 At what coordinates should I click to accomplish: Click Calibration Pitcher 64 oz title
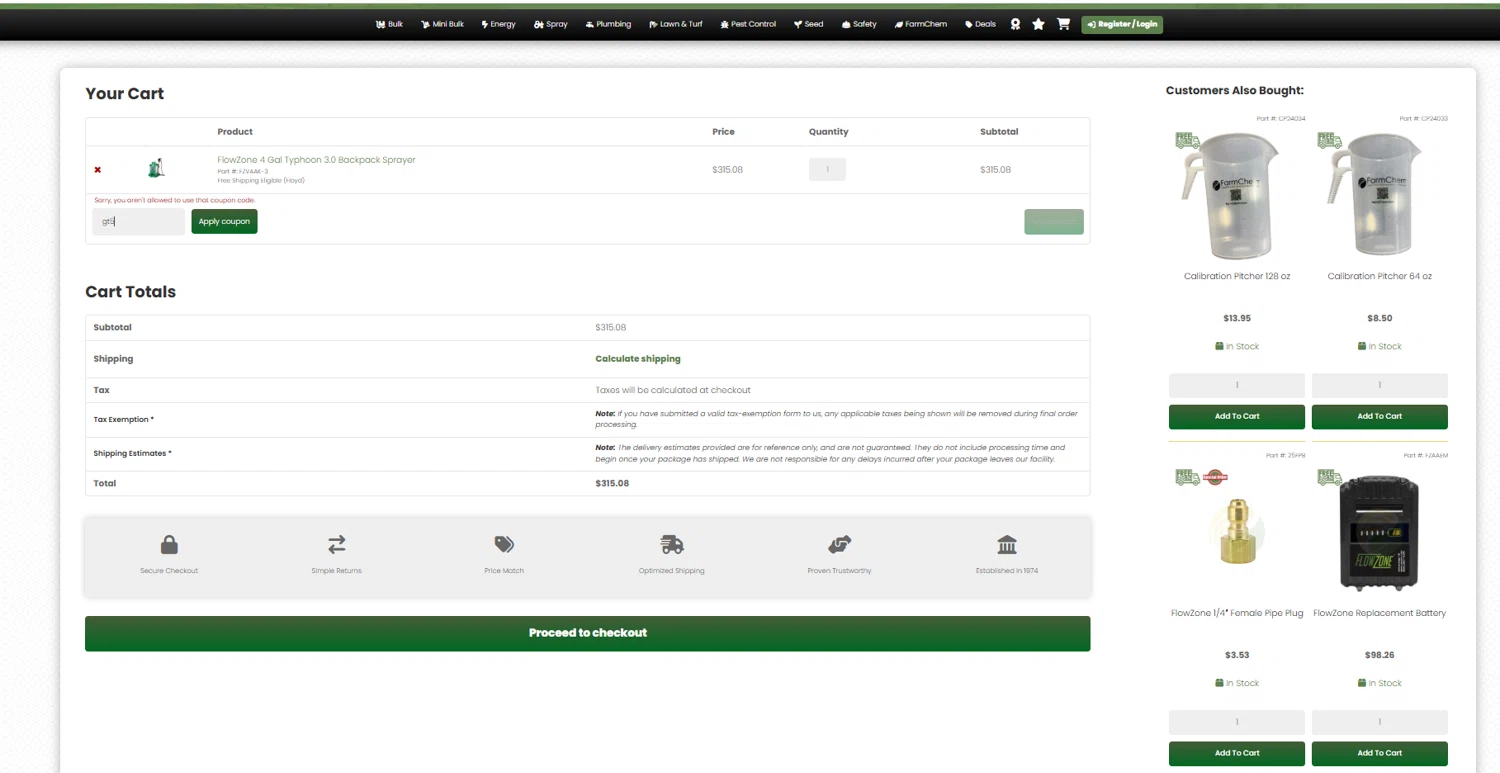(1380, 276)
